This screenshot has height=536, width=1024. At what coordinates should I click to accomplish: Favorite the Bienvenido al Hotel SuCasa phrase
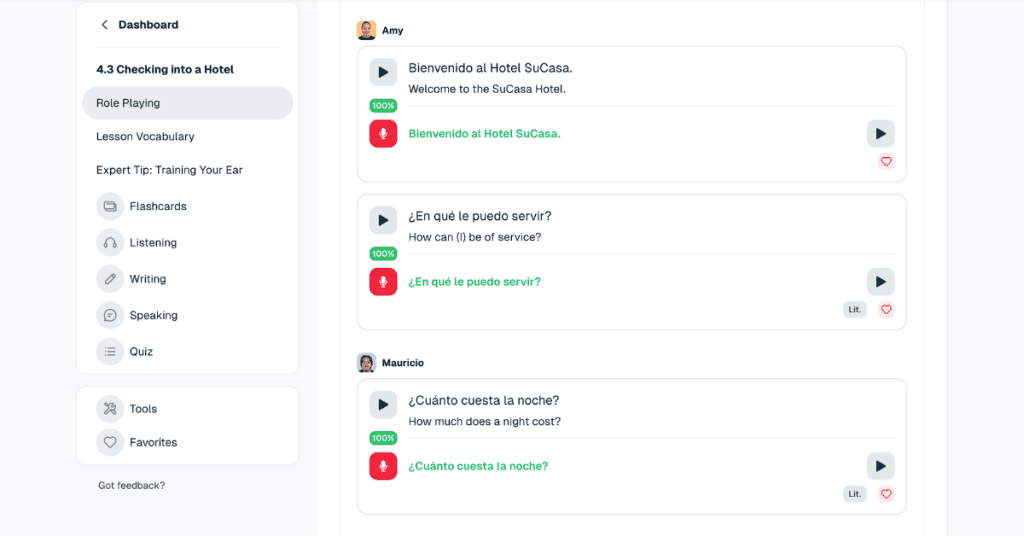886,161
